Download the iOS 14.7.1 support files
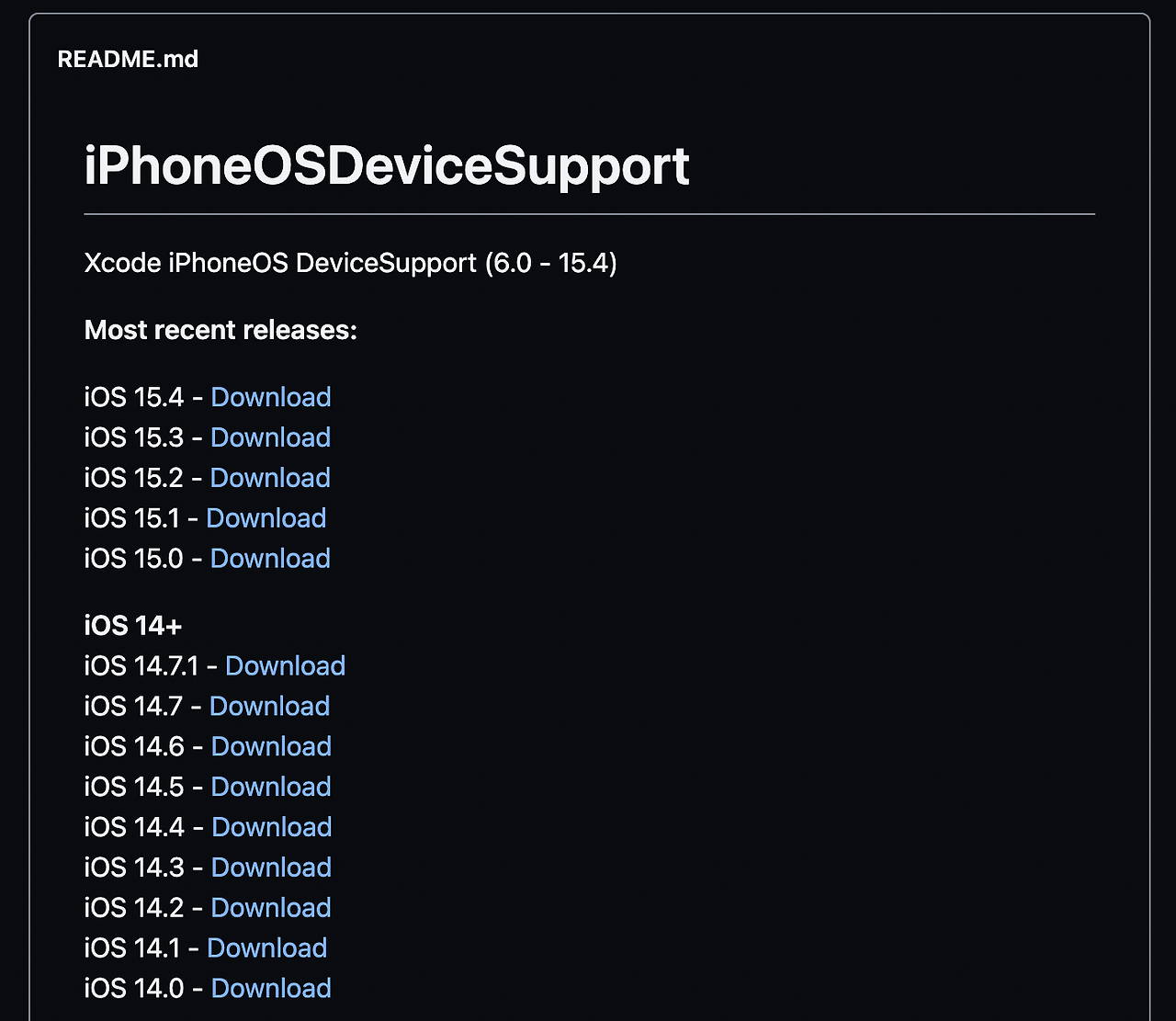This screenshot has width=1176, height=1021. pos(285,665)
